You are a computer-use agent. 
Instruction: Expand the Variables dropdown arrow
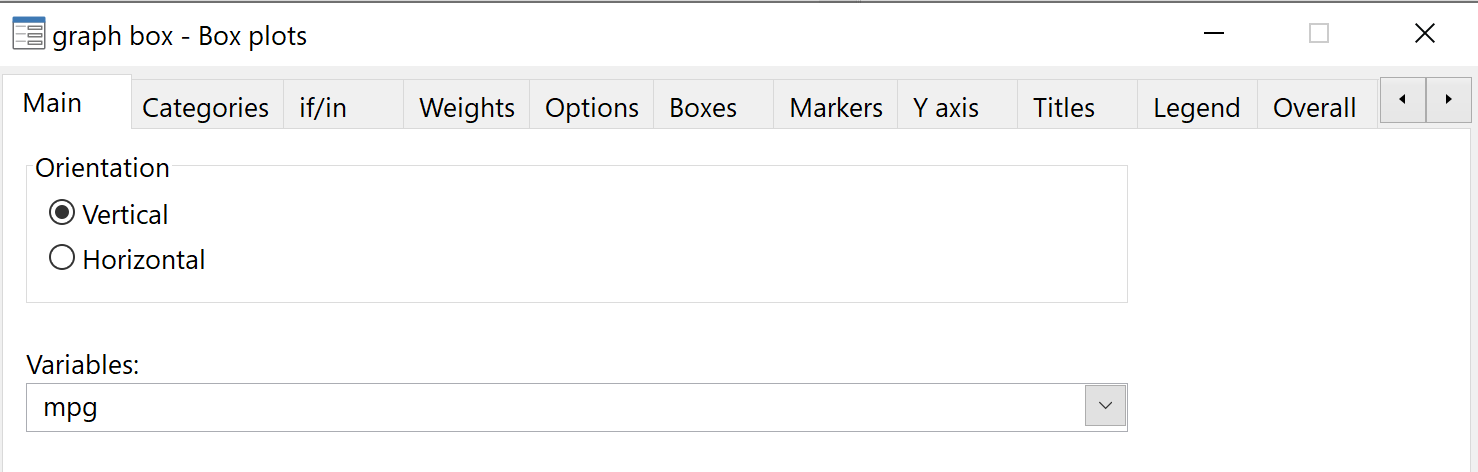1105,406
